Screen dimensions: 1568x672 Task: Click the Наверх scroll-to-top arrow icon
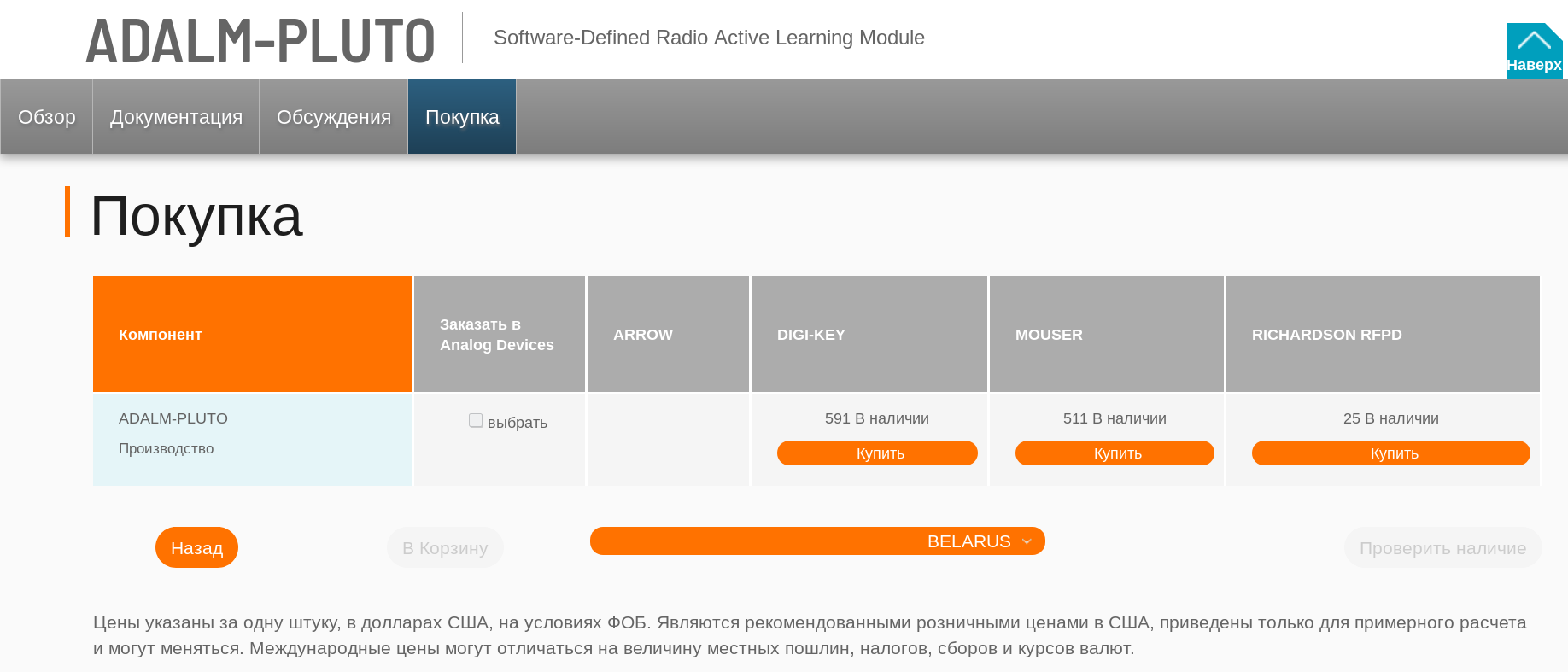click(1534, 41)
